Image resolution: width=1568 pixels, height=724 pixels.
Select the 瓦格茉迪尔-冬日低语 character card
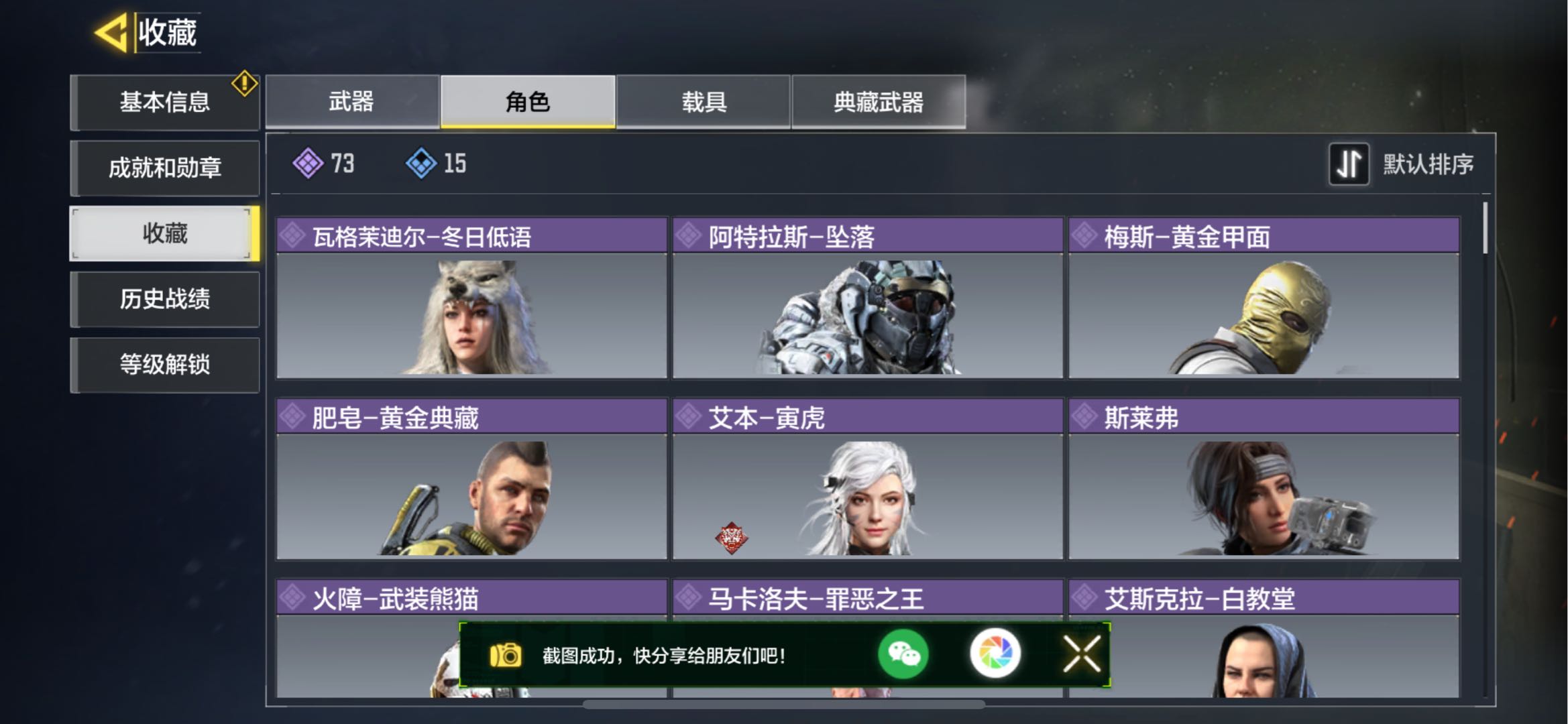[x=472, y=298]
